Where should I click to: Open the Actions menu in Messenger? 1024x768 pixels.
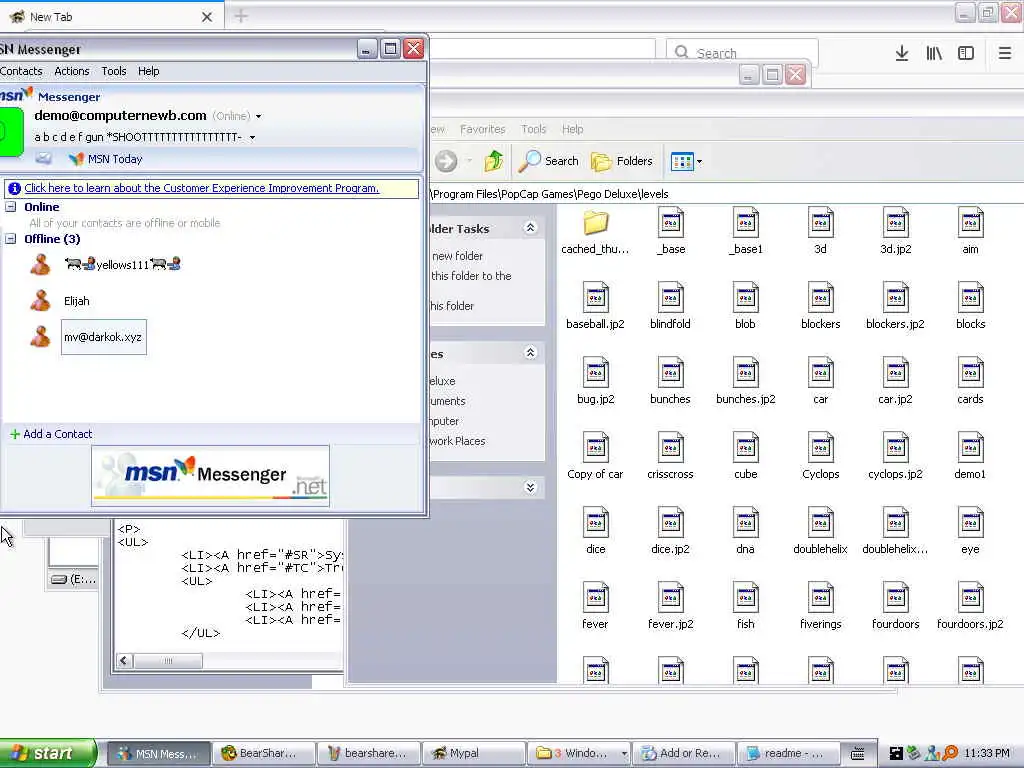pyautogui.click(x=72, y=71)
